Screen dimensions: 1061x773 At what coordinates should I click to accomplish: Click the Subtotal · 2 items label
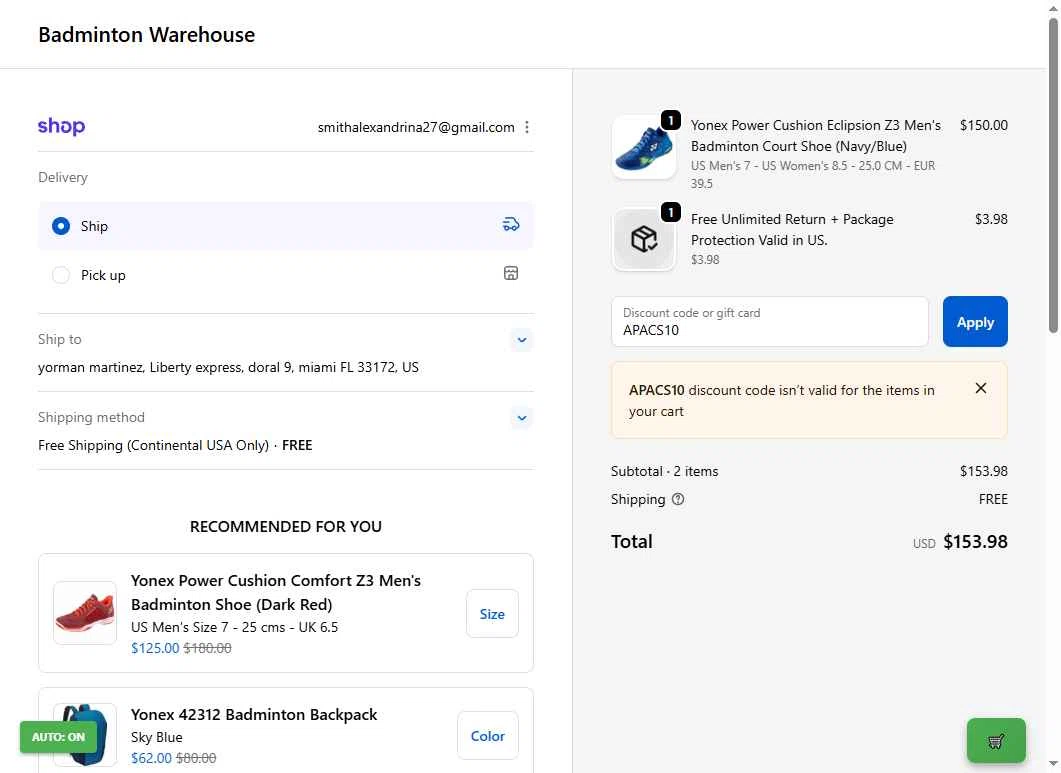(664, 471)
